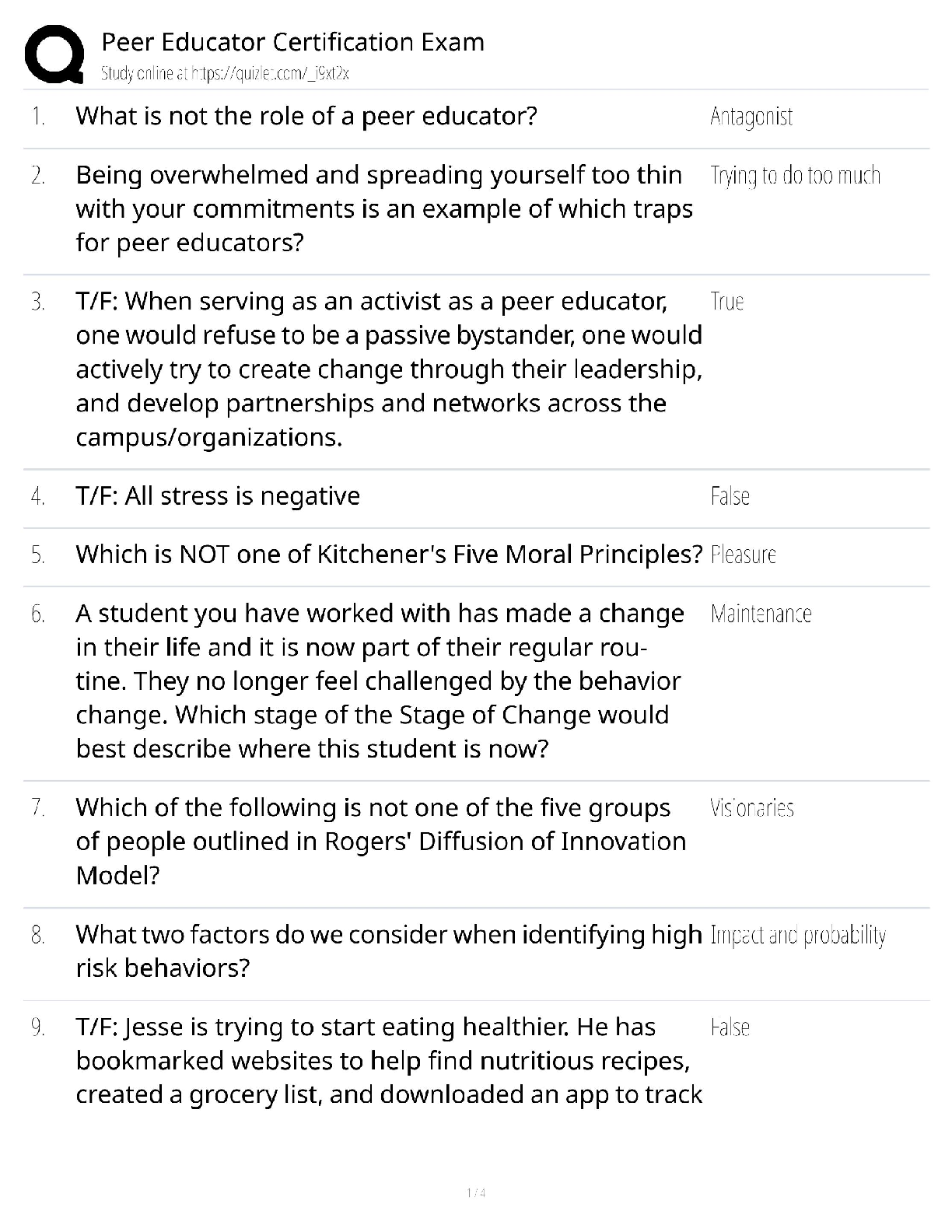Click the page number indicator 1 / 4
The width and height of the screenshot is (952, 1232).
(476, 1193)
